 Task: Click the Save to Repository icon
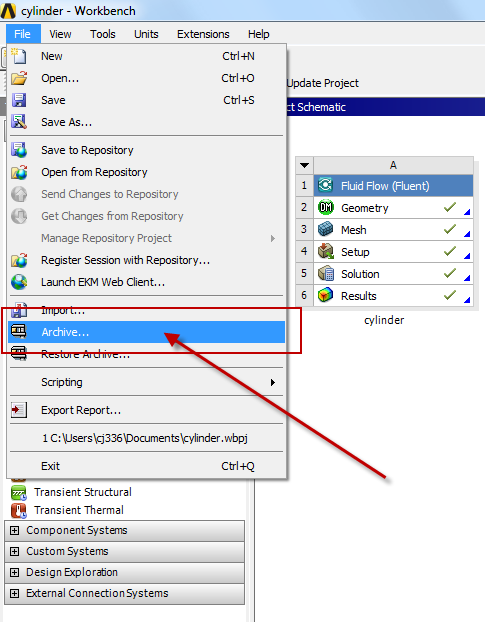[19, 150]
